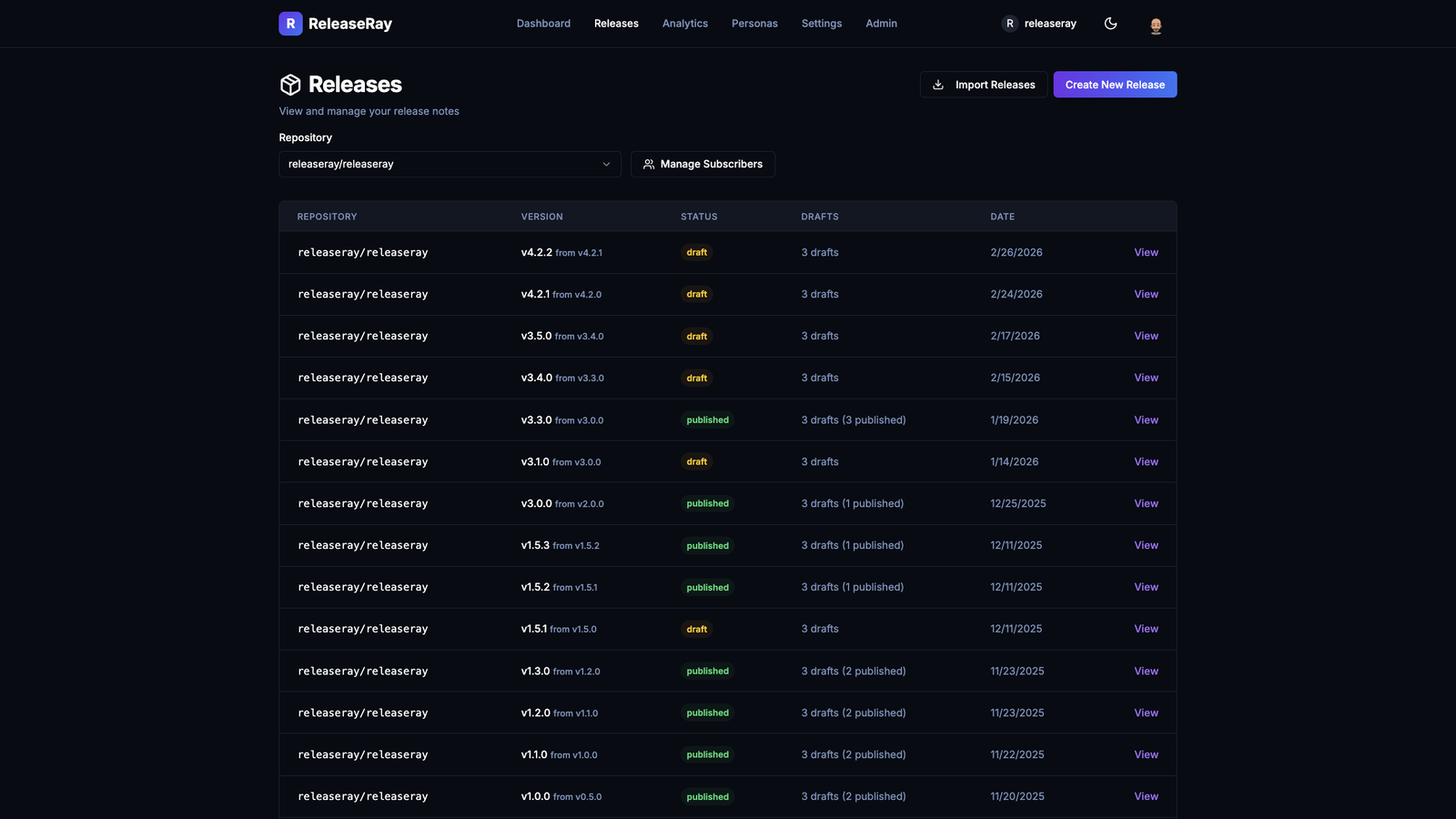Screen dimensions: 1456x819
Task: Click the subscriber person icon in Manage Subscribers
Action: [x=649, y=164]
